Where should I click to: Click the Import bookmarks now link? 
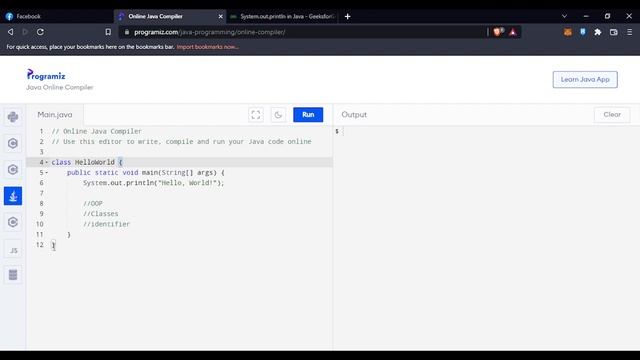(207, 47)
